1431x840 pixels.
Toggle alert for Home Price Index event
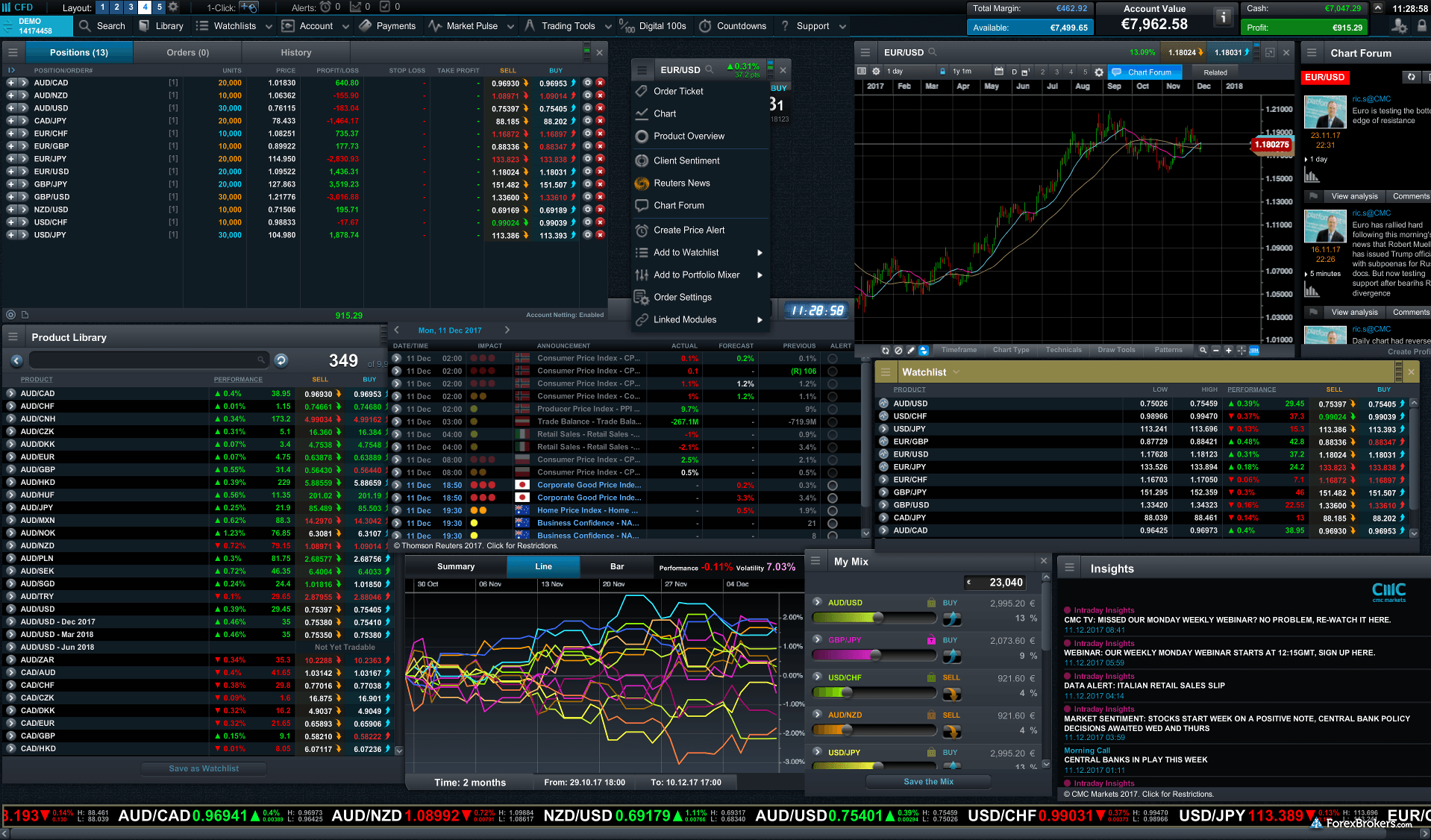[832, 510]
